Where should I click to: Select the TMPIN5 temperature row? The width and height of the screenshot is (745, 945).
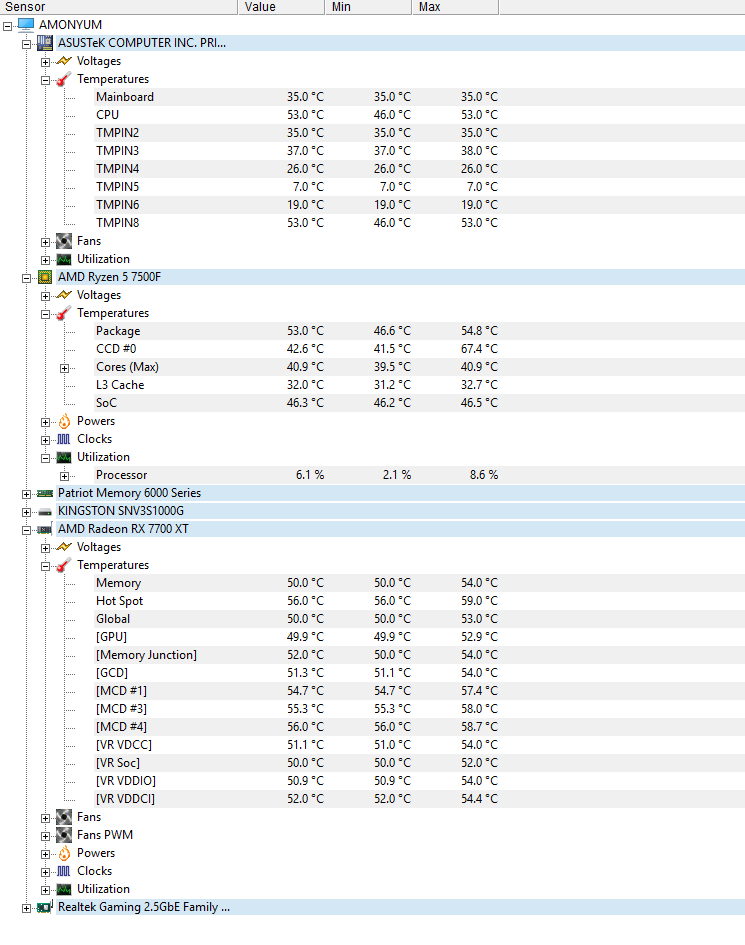[419, 187]
